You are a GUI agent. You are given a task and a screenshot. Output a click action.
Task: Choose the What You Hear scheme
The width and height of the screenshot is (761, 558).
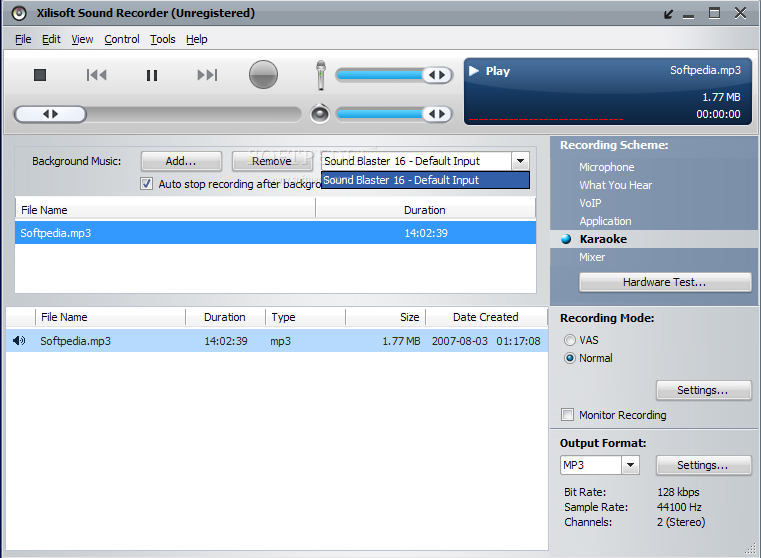coord(615,185)
